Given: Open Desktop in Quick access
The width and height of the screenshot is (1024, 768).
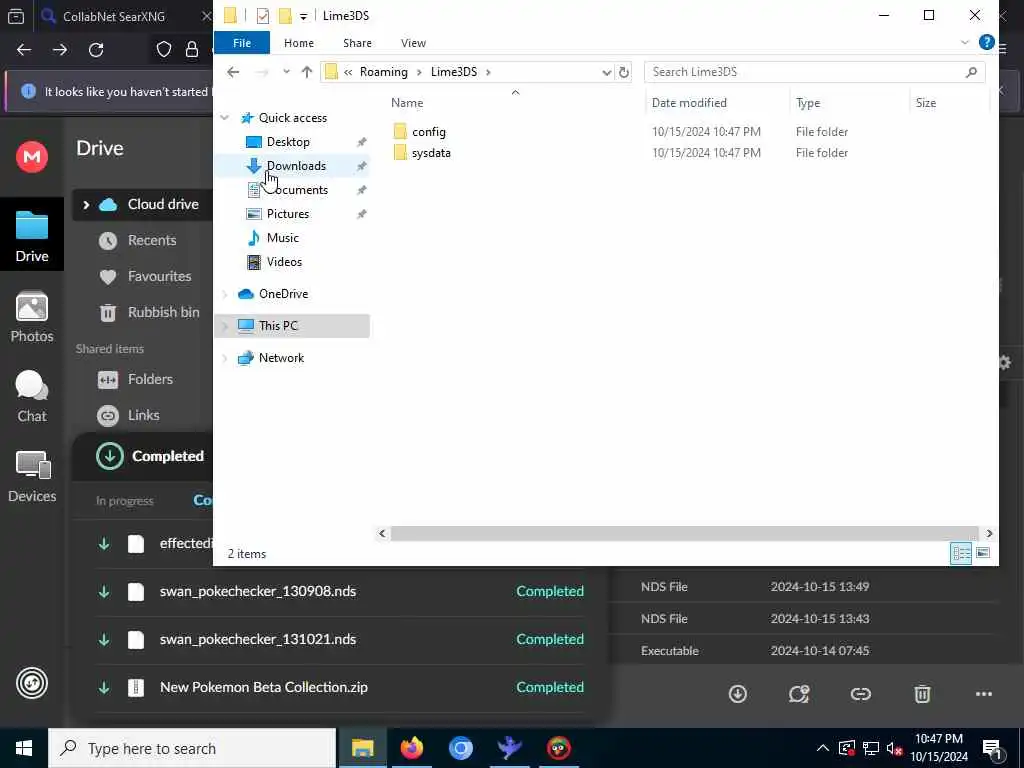Looking at the screenshot, I should 288,142.
